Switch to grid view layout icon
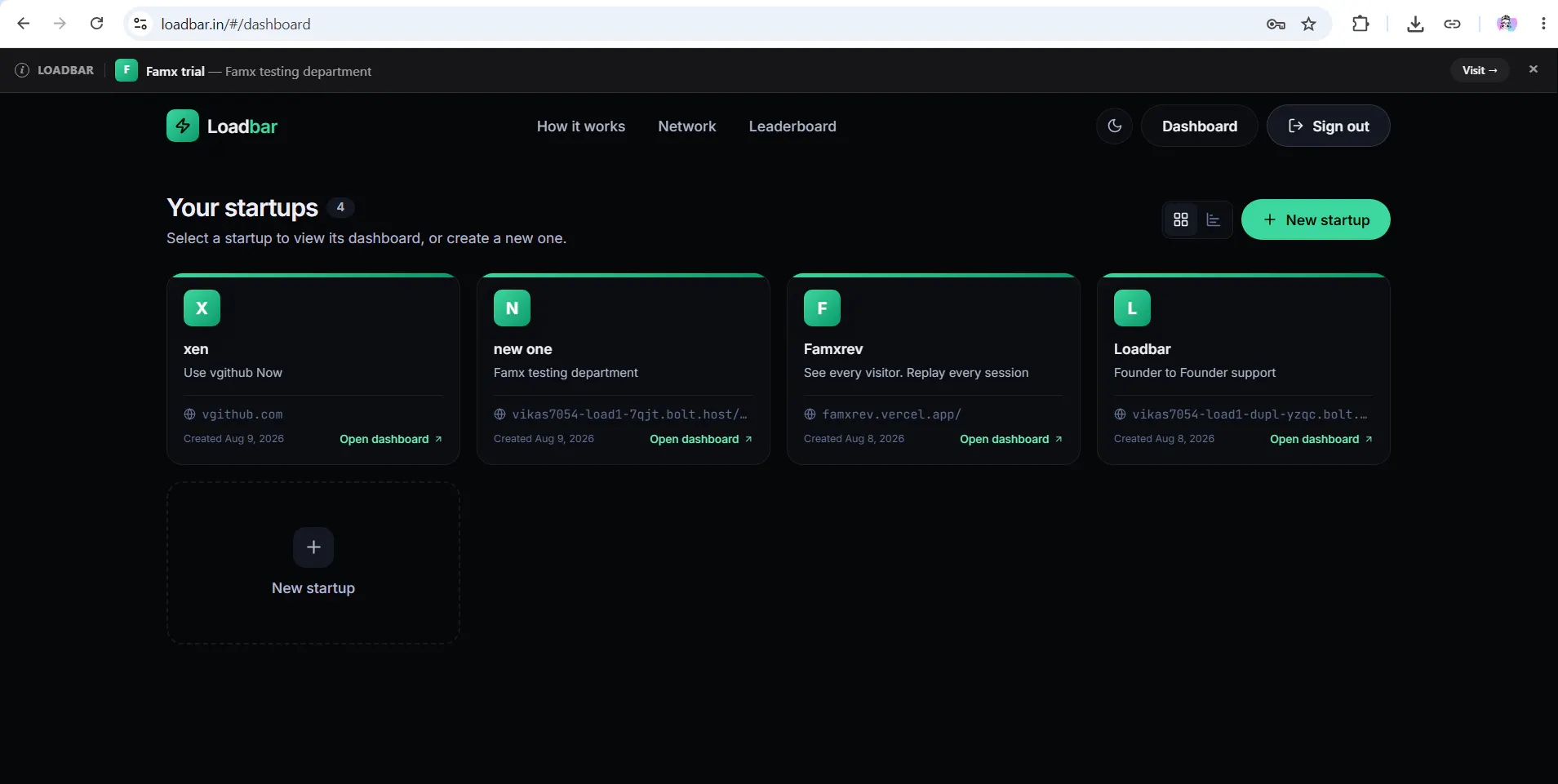1558x784 pixels. click(1181, 219)
